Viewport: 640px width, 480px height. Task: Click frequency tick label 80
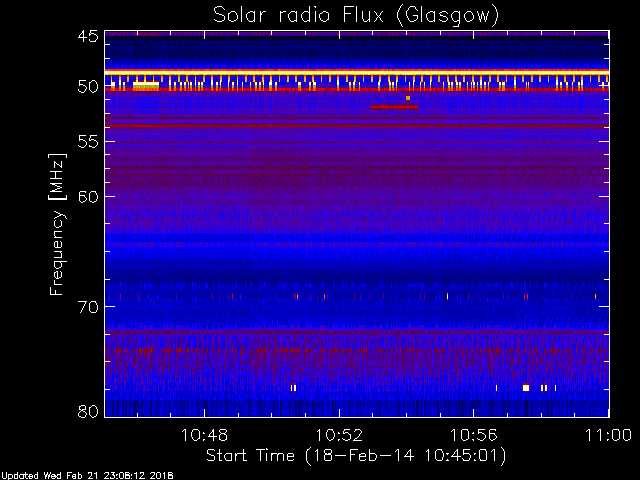[x=88, y=411]
